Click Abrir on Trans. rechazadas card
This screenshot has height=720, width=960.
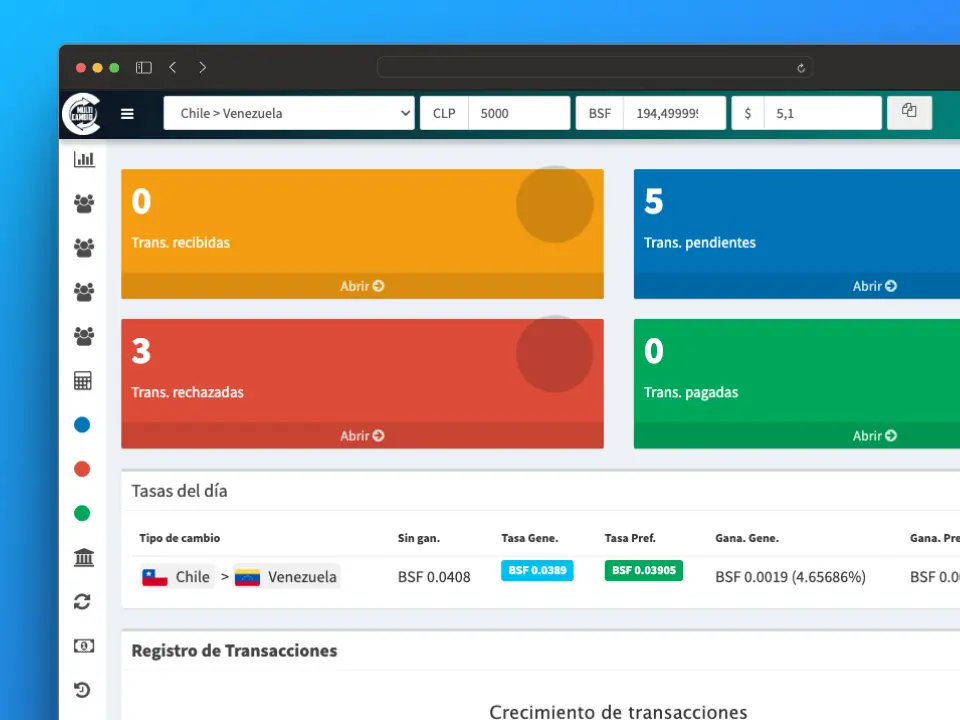click(x=361, y=436)
